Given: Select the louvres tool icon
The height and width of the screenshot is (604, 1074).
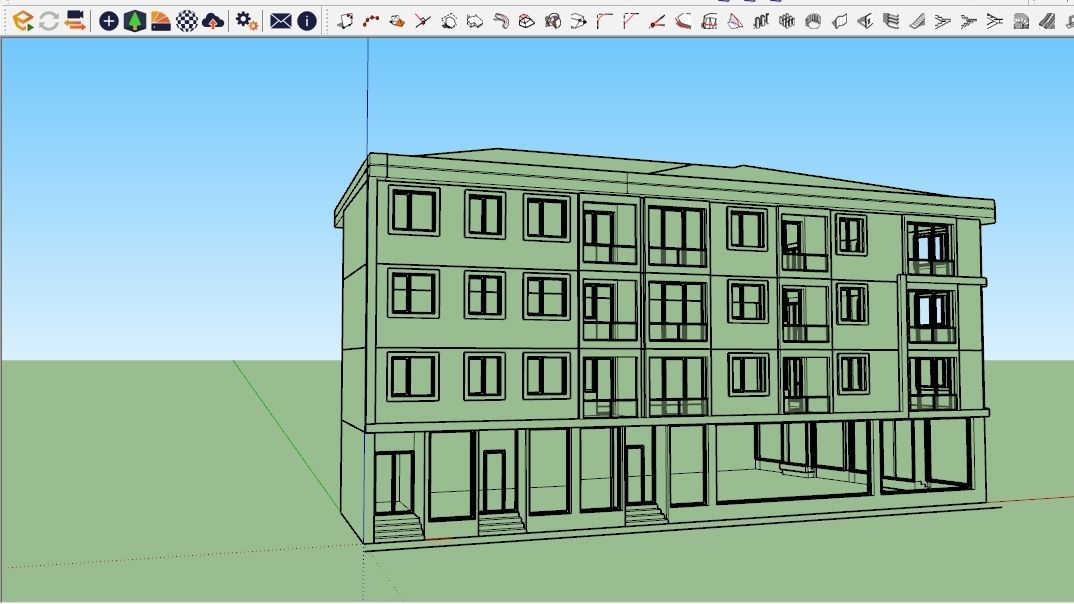Looking at the screenshot, I should point(891,22).
